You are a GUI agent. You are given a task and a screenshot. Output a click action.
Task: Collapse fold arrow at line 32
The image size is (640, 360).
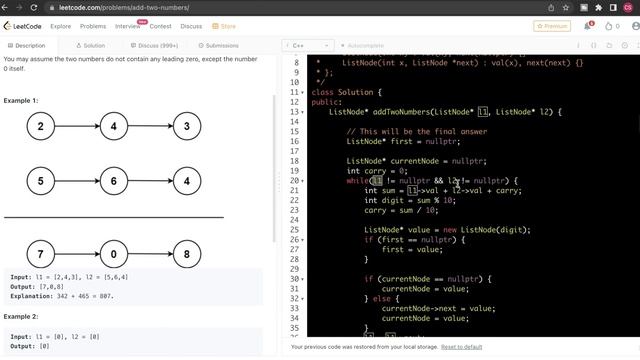pyautogui.click(x=302, y=299)
